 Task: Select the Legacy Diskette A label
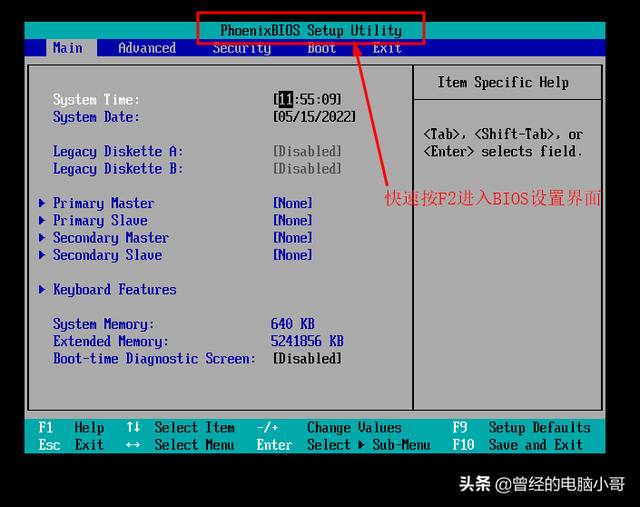[118, 152]
